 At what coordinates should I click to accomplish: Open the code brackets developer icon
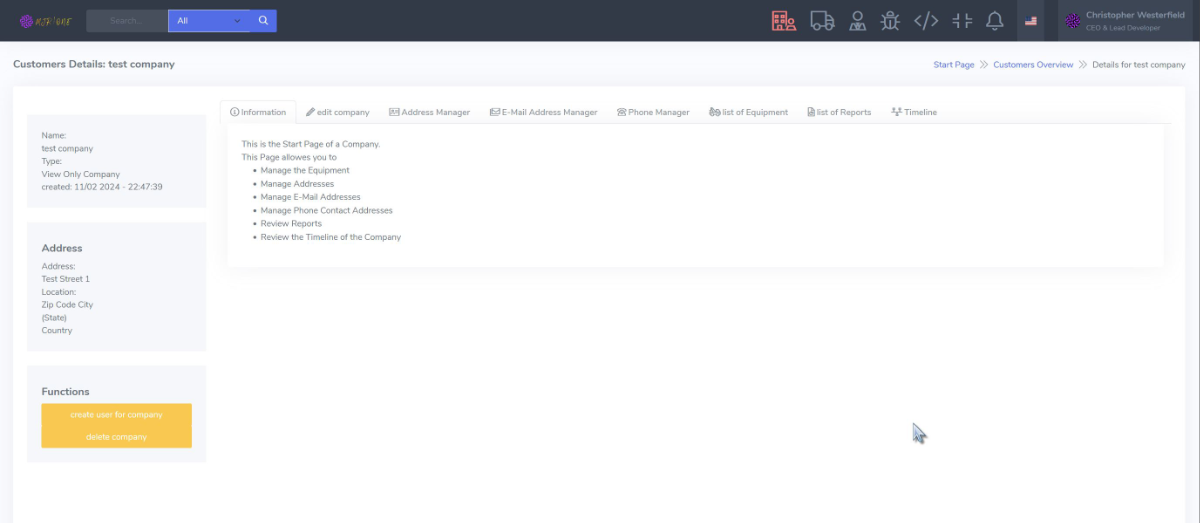[x=926, y=21]
